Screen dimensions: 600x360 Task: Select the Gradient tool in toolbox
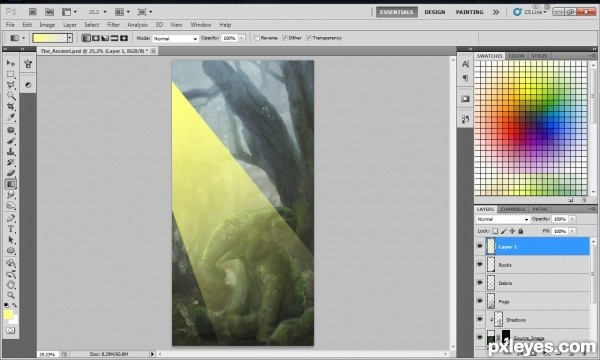[x=11, y=184]
